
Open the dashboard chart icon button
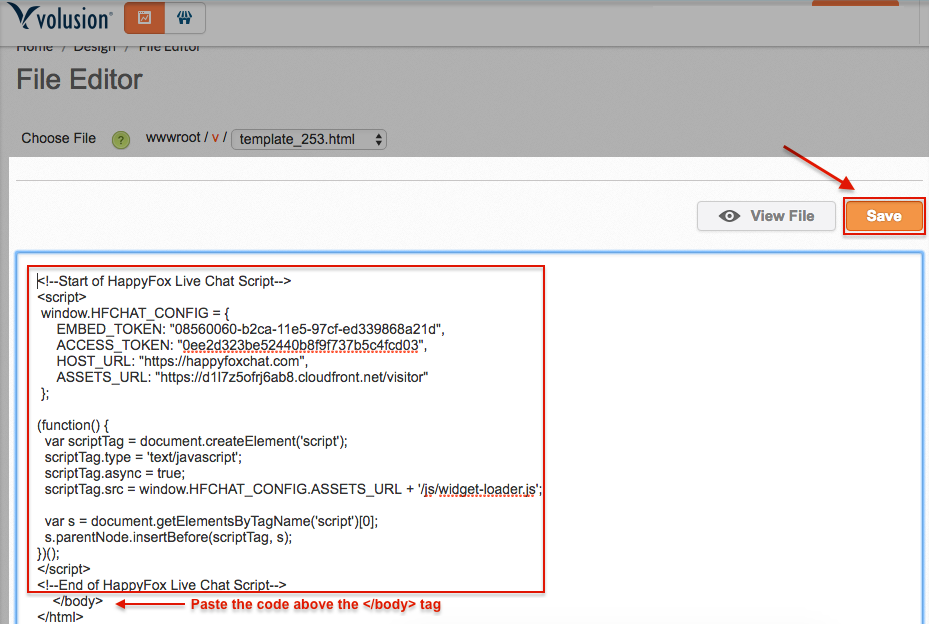tap(144, 18)
